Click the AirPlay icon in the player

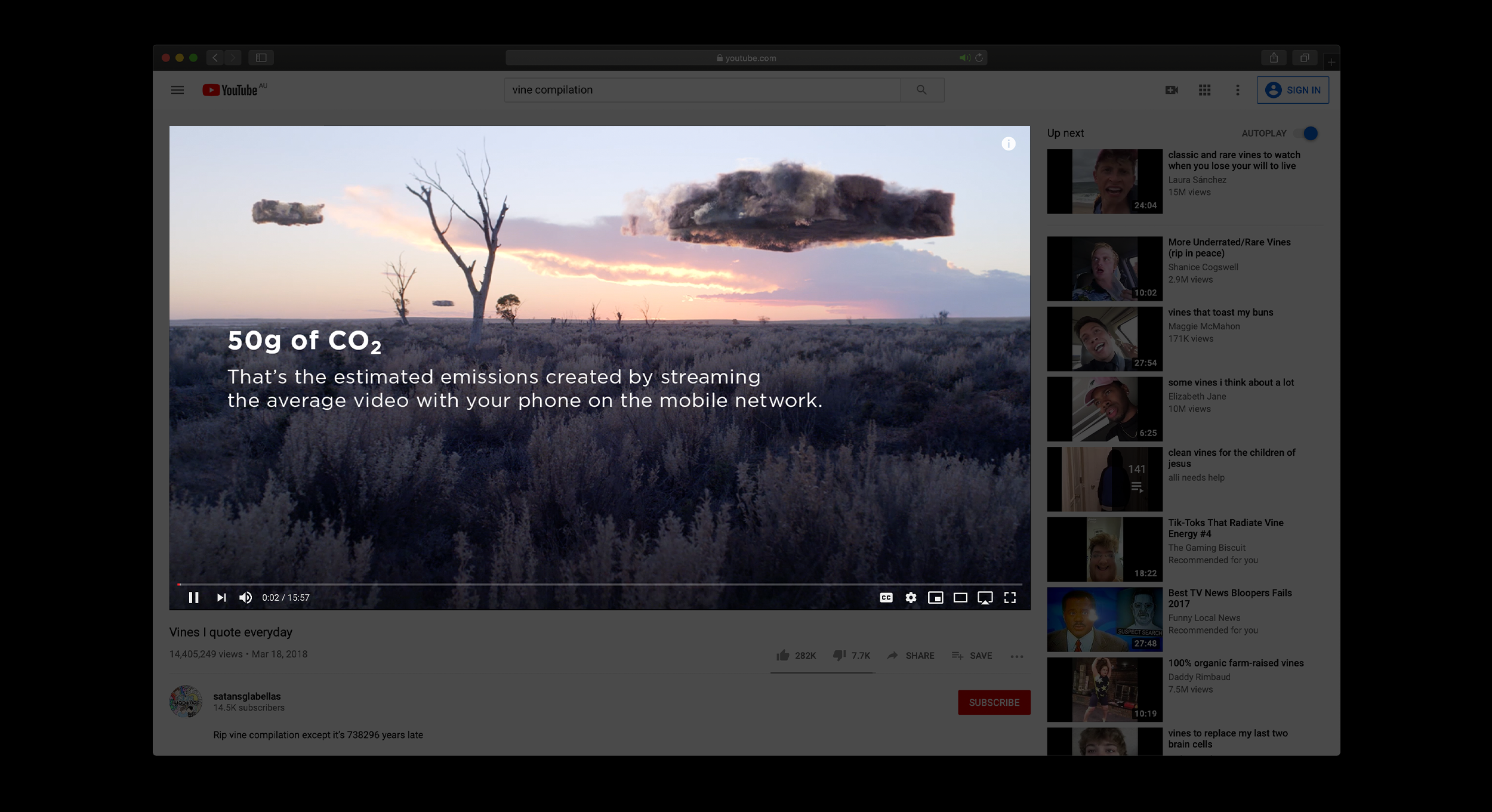[985, 597]
